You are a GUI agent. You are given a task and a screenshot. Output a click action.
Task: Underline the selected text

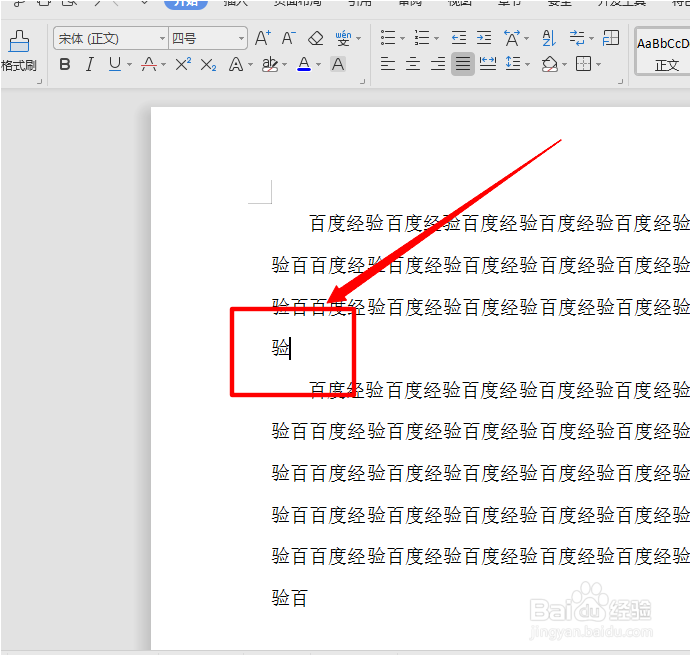[x=115, y=64]
